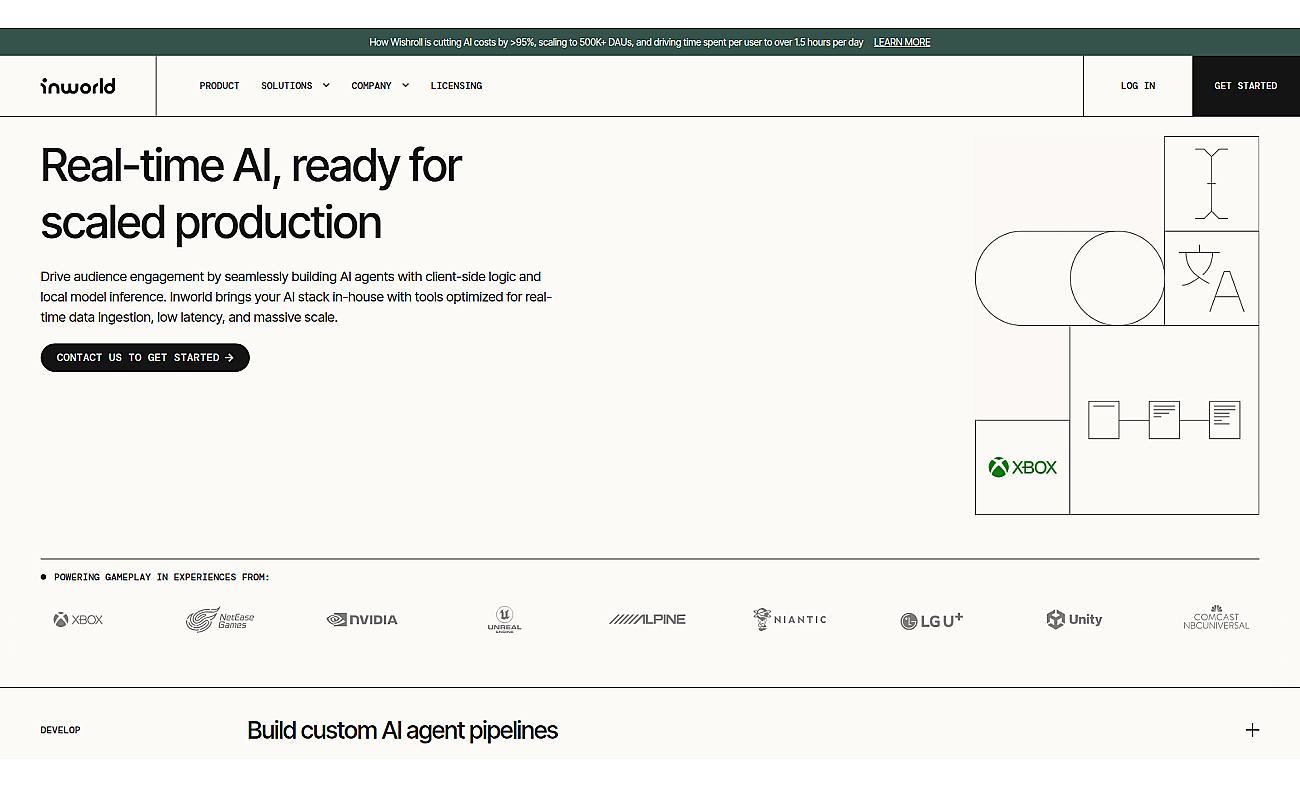Open the Learn More banner link
The height and width of the screenshot is (788, 1300).
pos(902,42)
